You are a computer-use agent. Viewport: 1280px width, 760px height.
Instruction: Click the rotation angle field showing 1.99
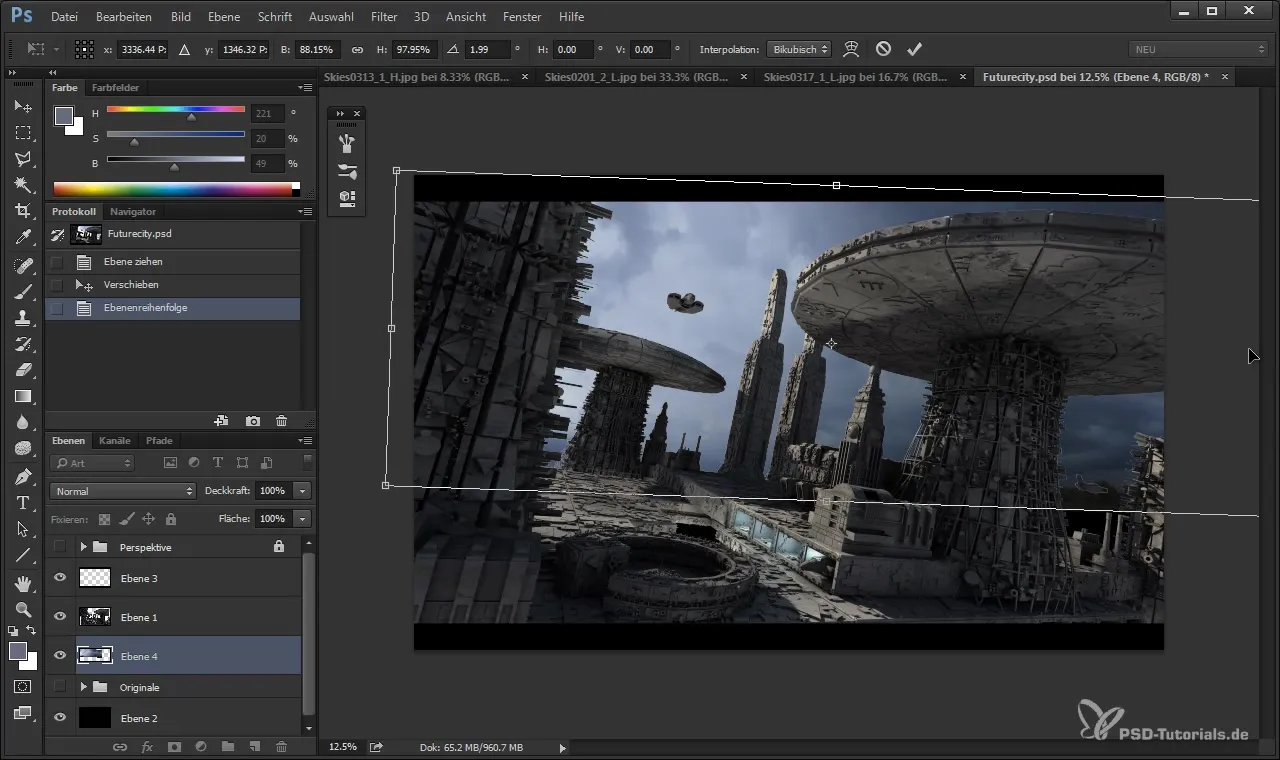[486, 49]
